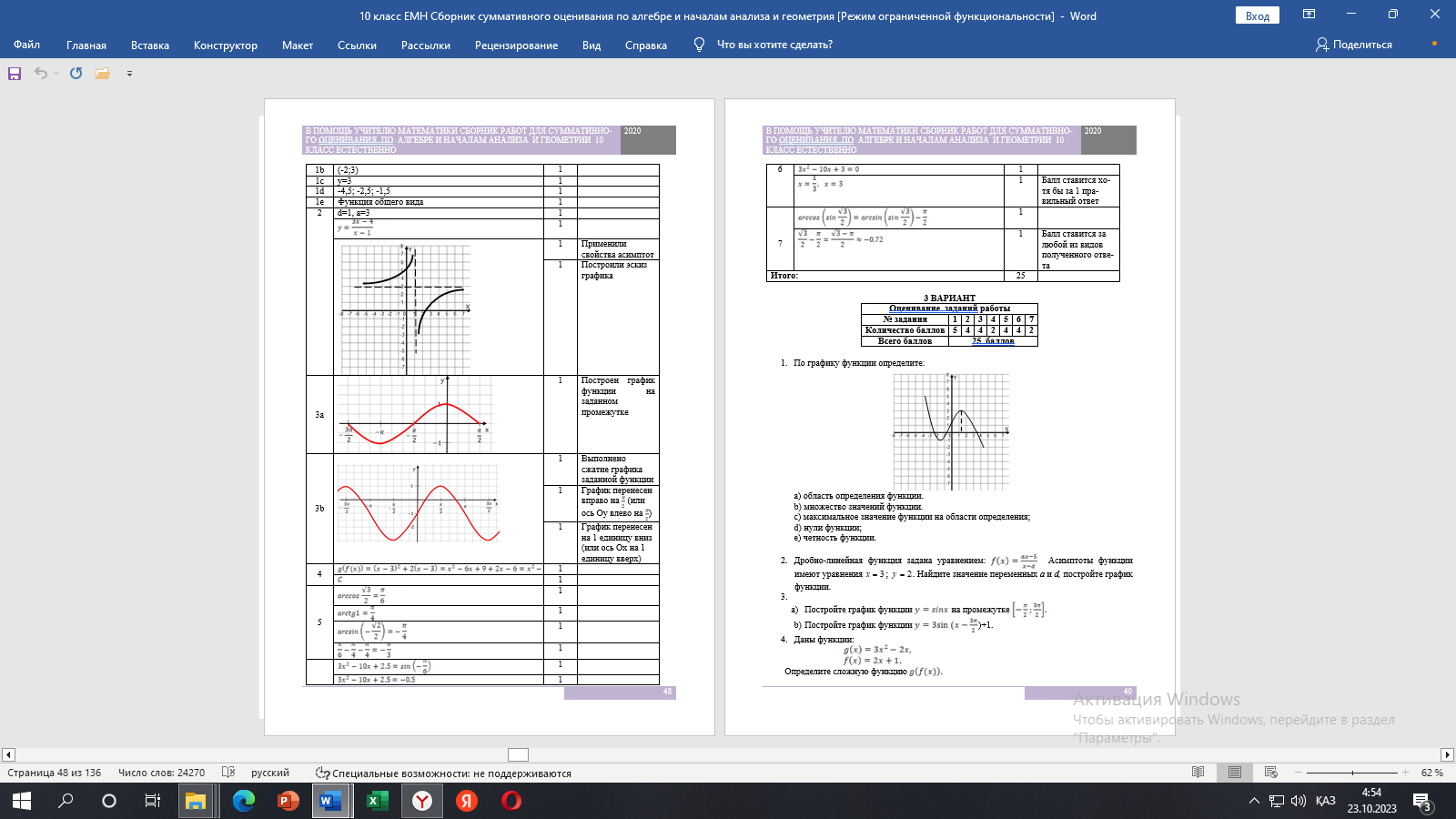Image resolution: width=1456 pixels, height=819 pixels.
Task: Switch to Print Layout view icon
Action: (x=1235, y=773)
